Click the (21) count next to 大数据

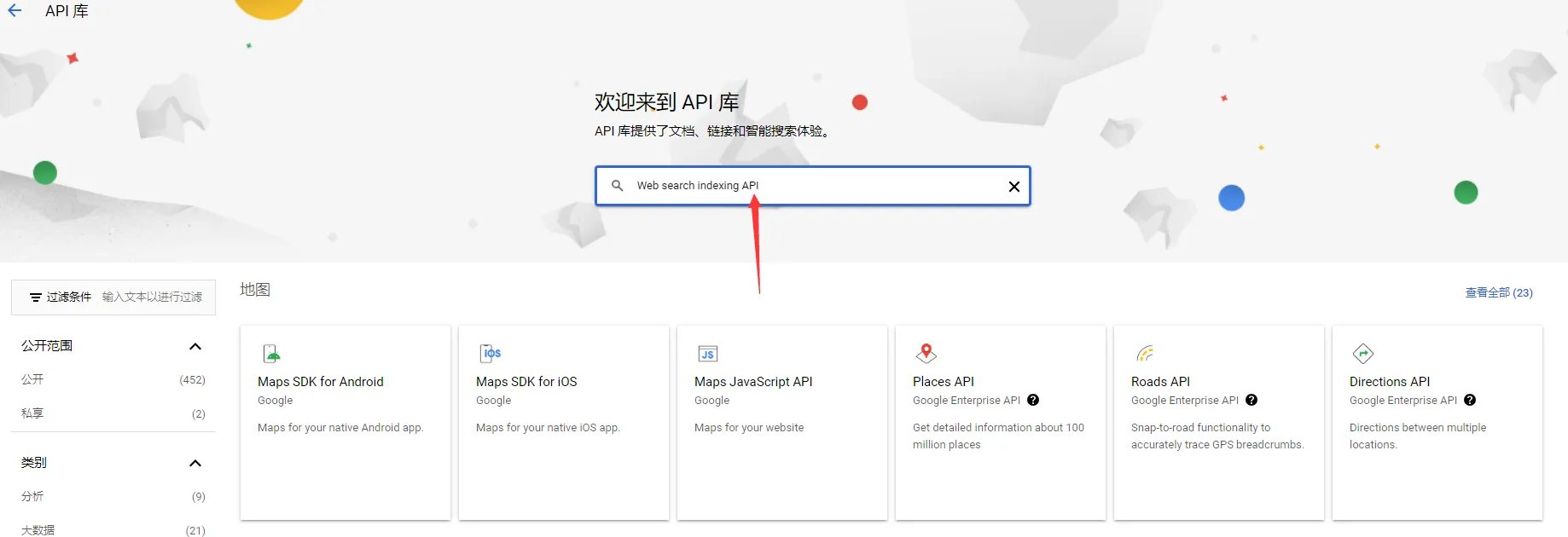(195, 530)
